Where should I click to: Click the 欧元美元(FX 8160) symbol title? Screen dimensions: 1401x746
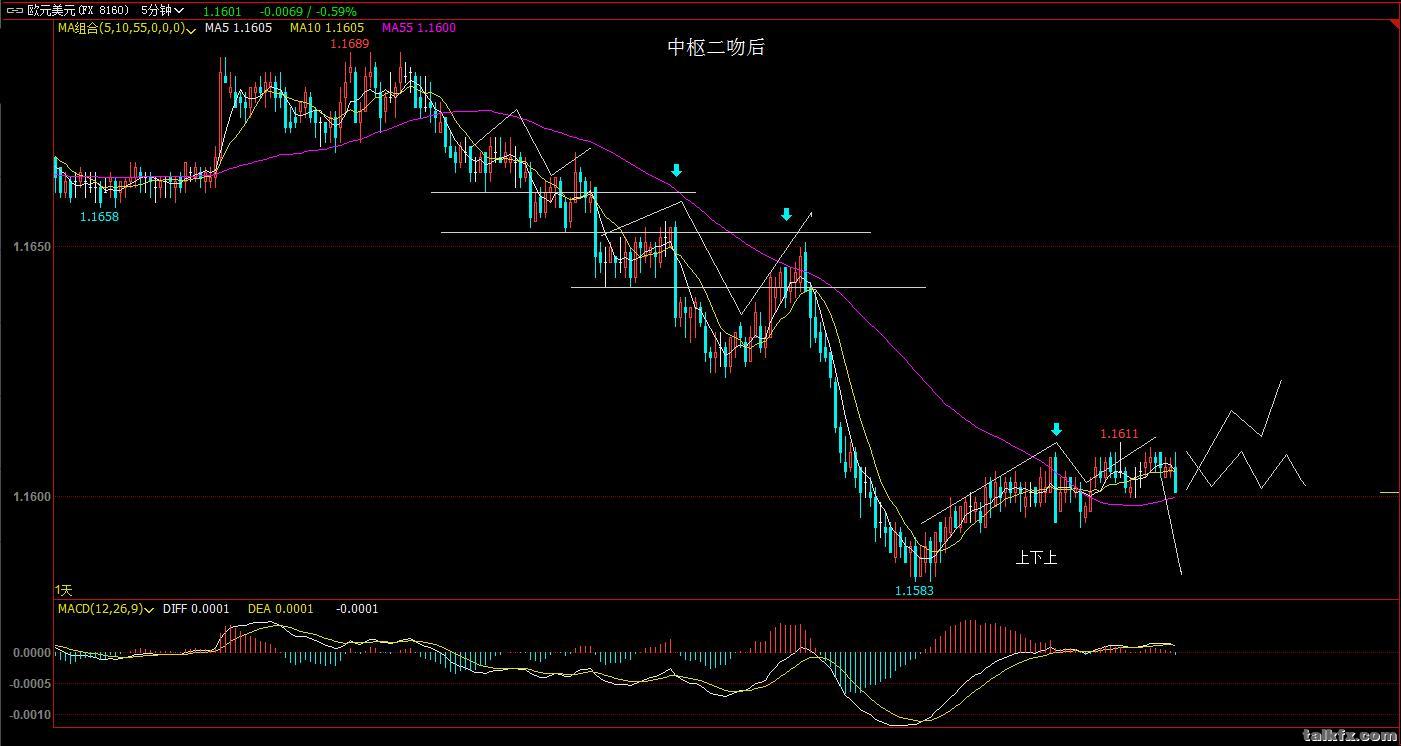point(78,10)
